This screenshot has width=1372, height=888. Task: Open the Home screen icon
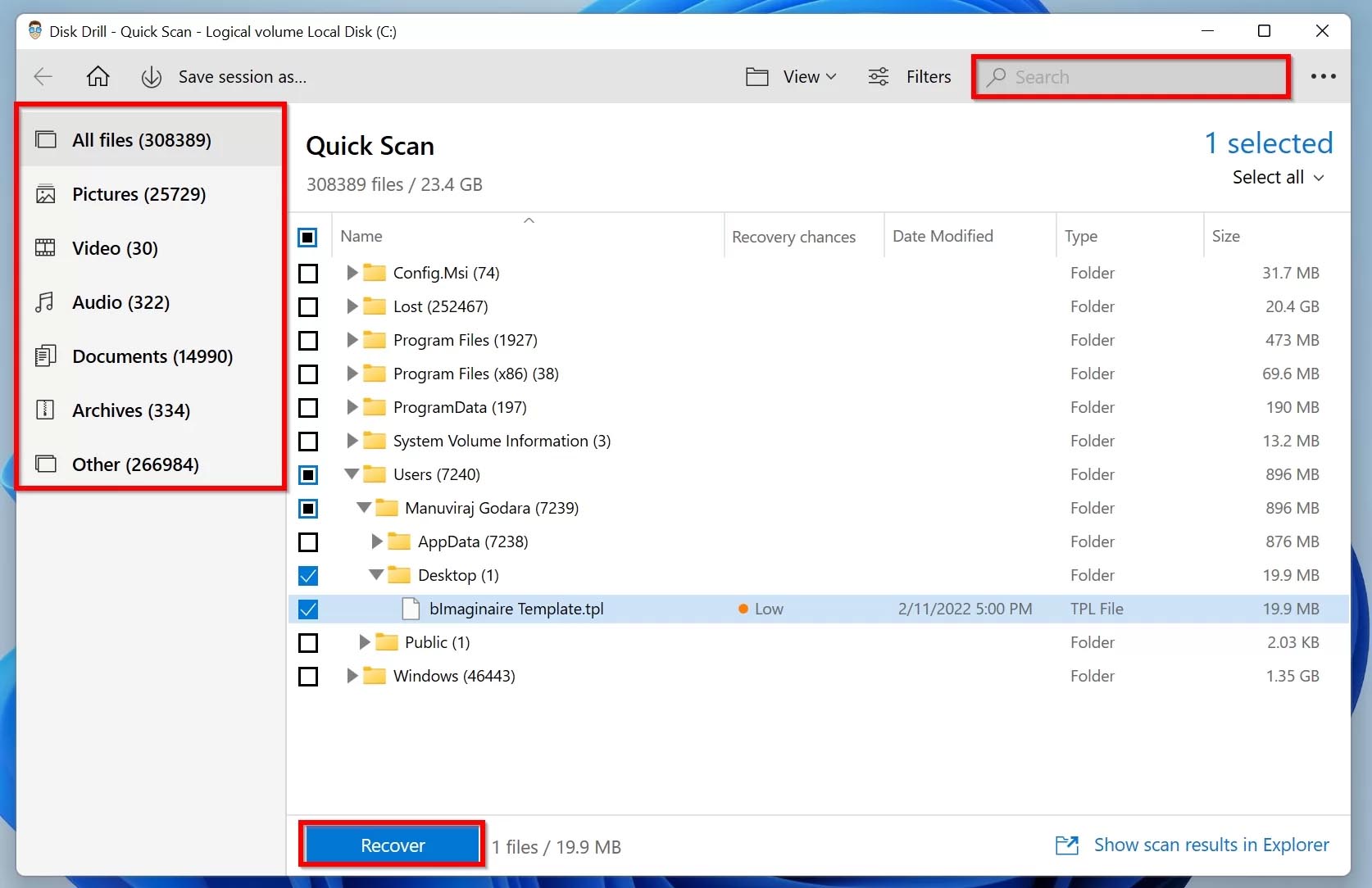click(98, 77)
